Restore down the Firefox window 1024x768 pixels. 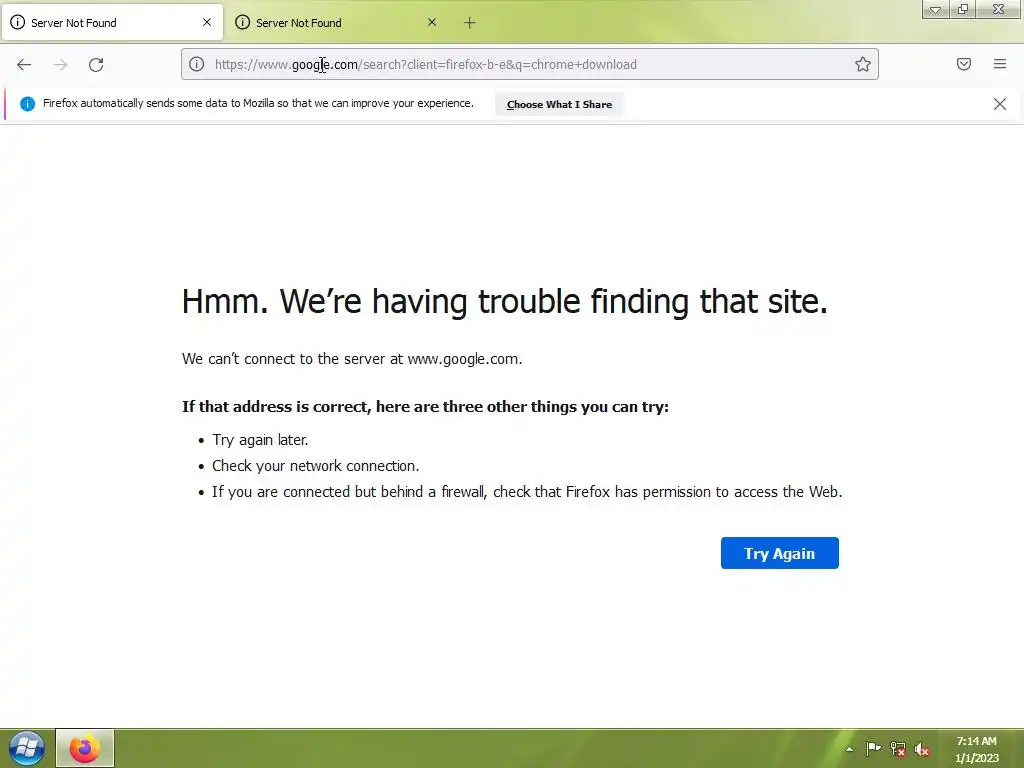coord(963,9)
